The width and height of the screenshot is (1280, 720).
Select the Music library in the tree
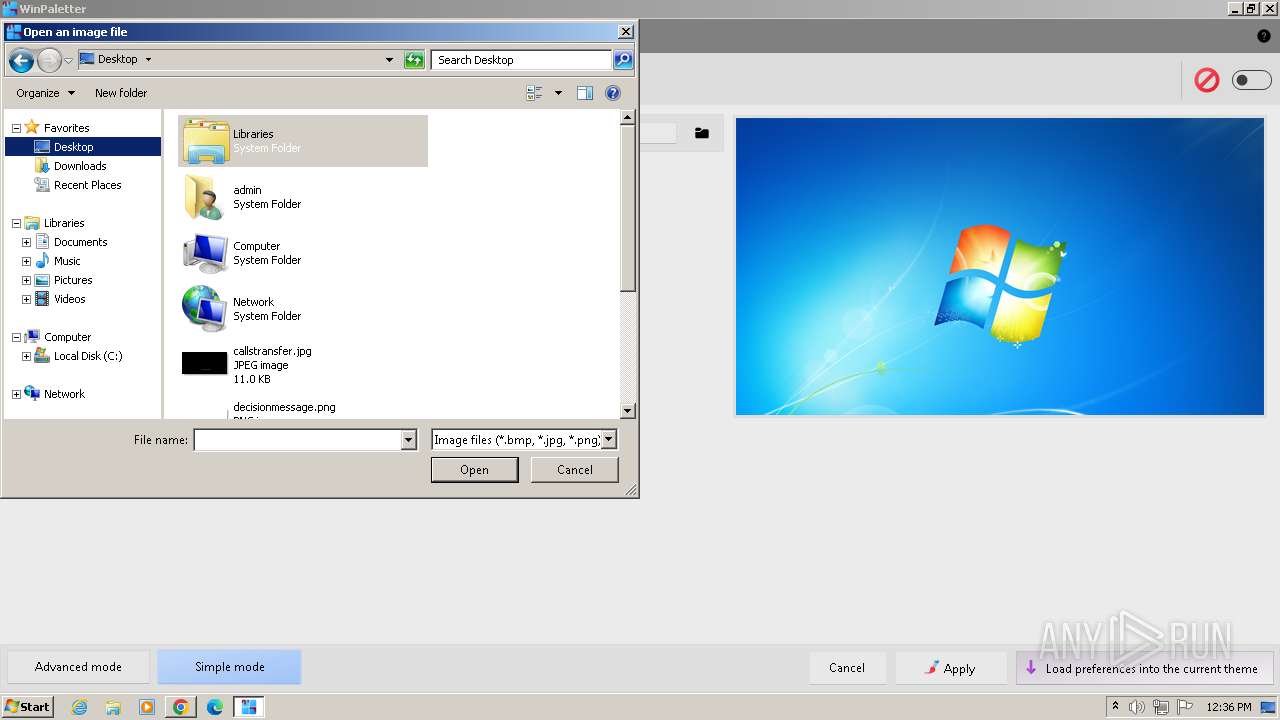pyautogui.click(x=67, y=261)
